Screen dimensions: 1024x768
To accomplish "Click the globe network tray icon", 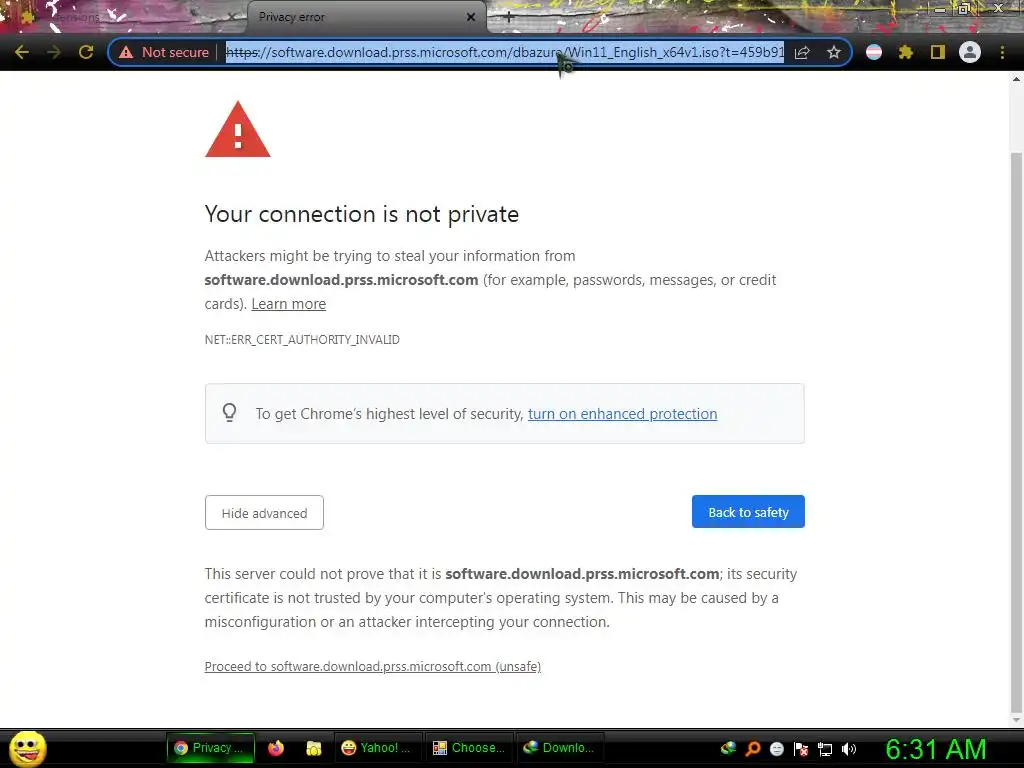I will tap(728, 749).
